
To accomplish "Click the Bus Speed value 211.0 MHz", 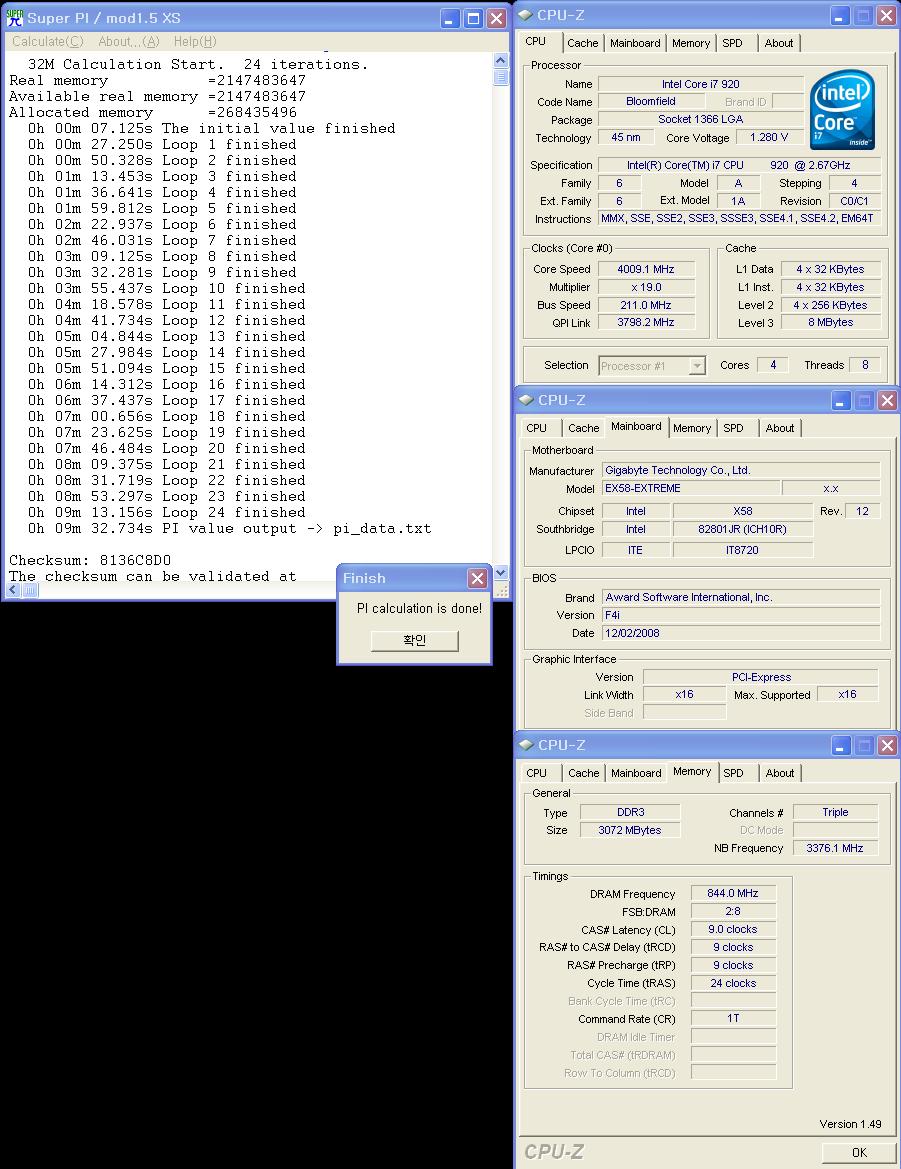I will pos(645,305).
